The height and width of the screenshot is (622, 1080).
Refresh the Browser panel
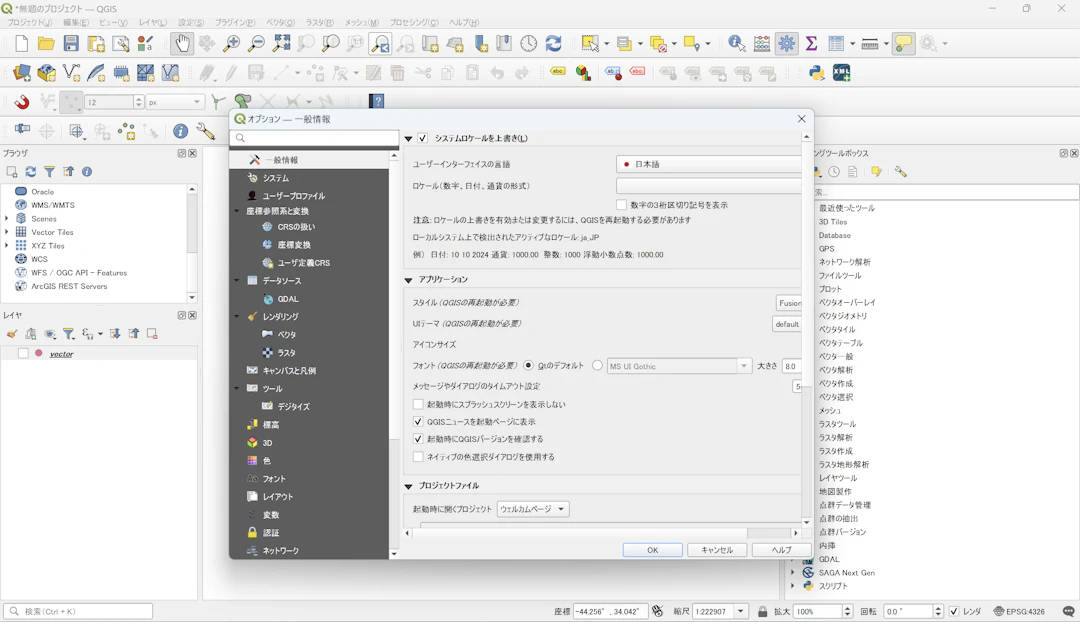(x=31, y=172)
